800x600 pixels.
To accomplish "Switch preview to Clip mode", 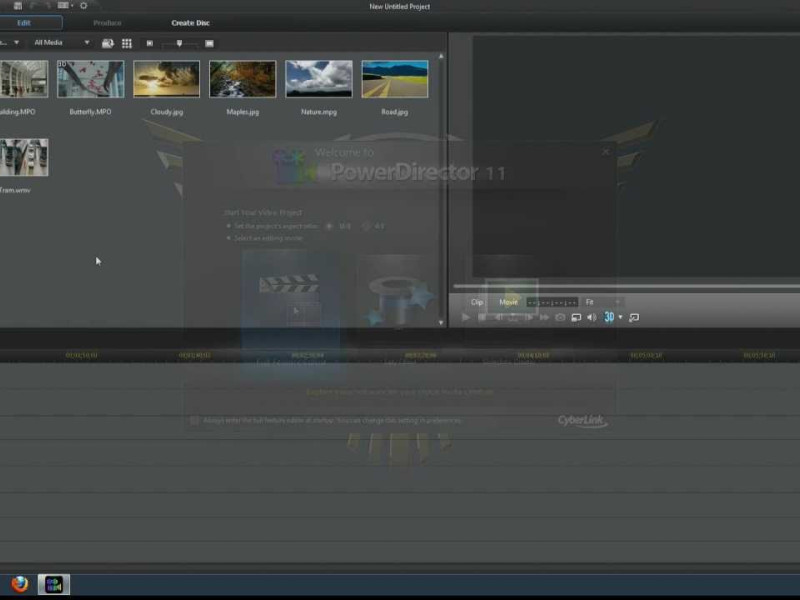I will 477,302.
